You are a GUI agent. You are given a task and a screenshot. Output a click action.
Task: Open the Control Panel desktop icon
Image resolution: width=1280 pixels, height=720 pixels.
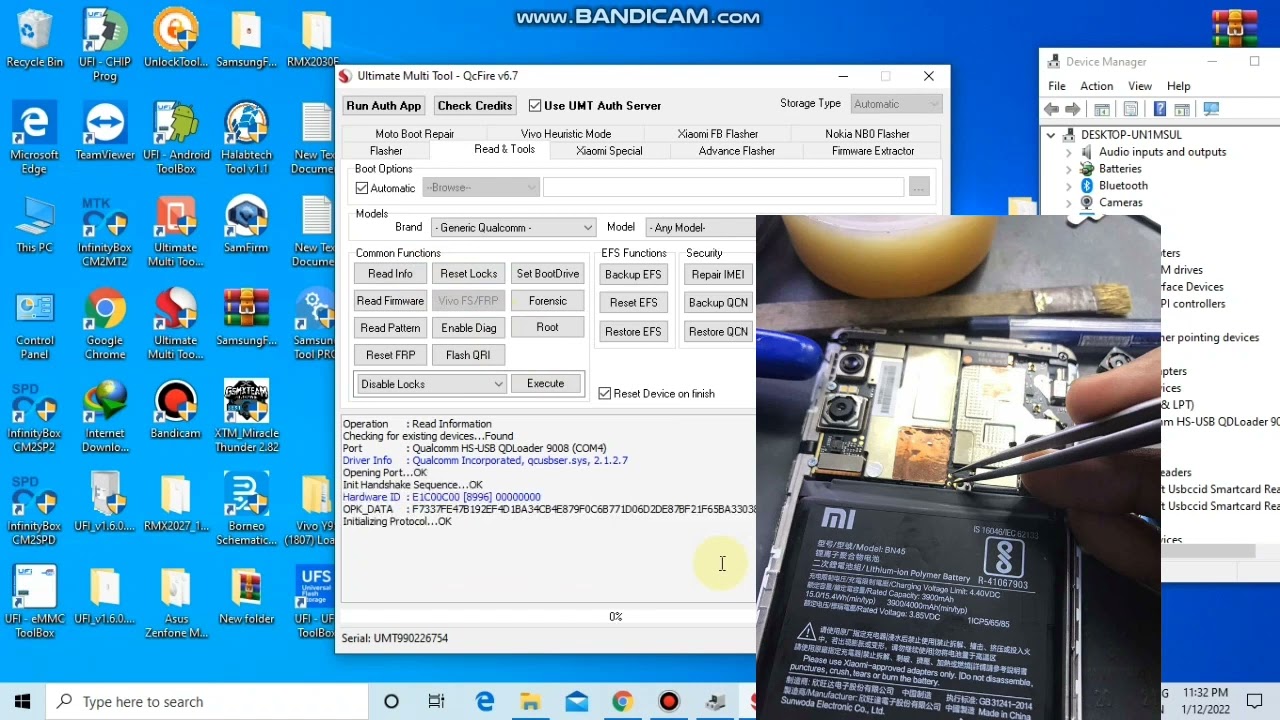[x=34, y=326]
